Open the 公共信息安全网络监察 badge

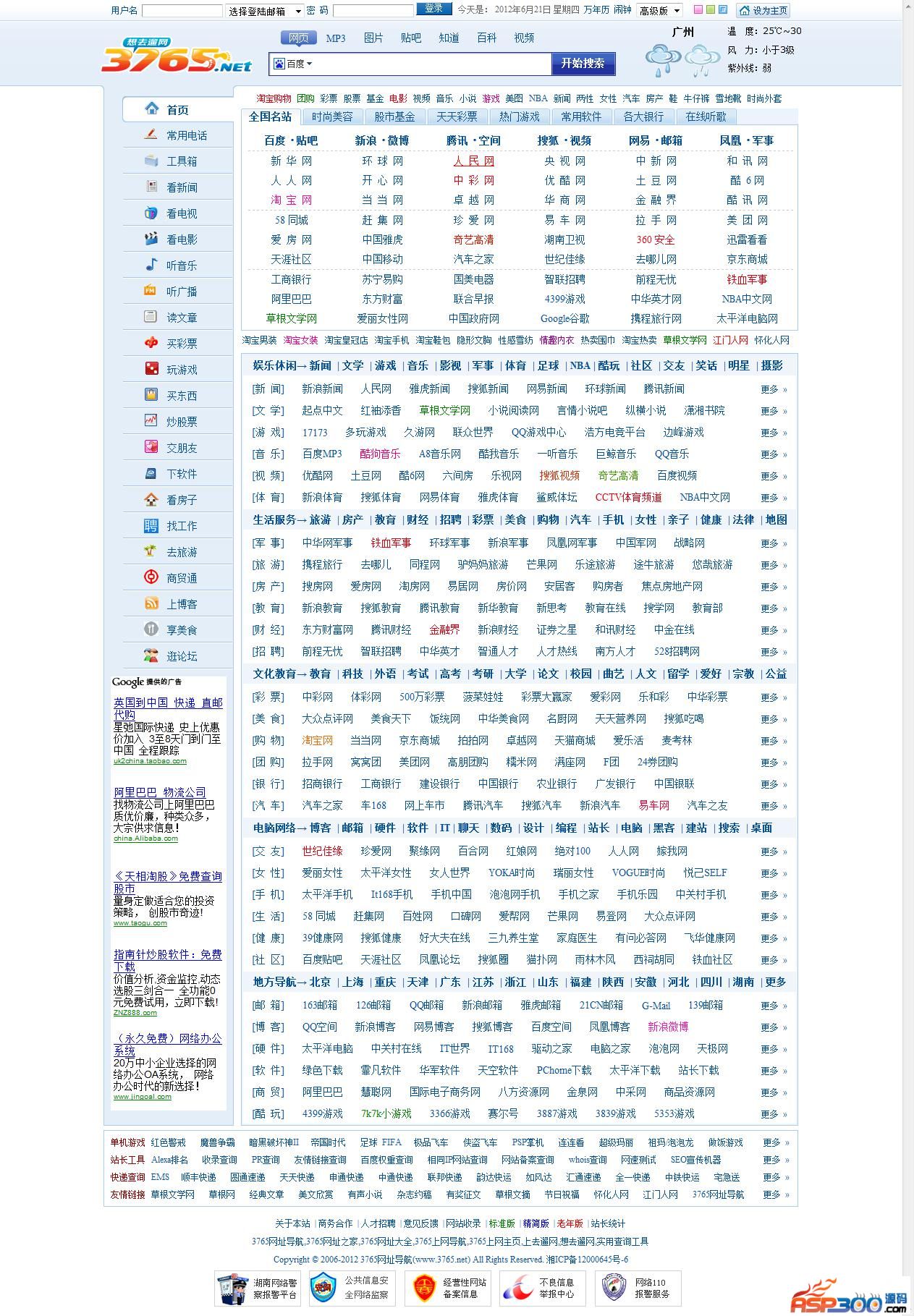click(x=354, y=1289)
